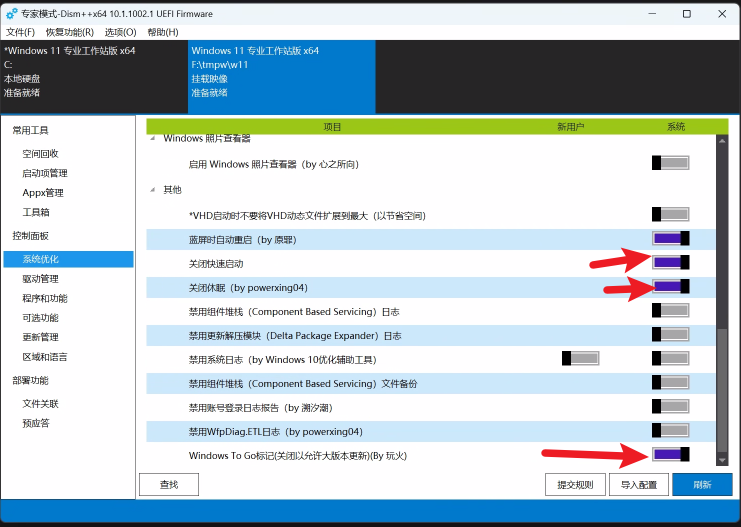Image resolution: width=741 pixels, height=527 pixels.
Task: Collapse the 其他 group
Action: point(153,189)
